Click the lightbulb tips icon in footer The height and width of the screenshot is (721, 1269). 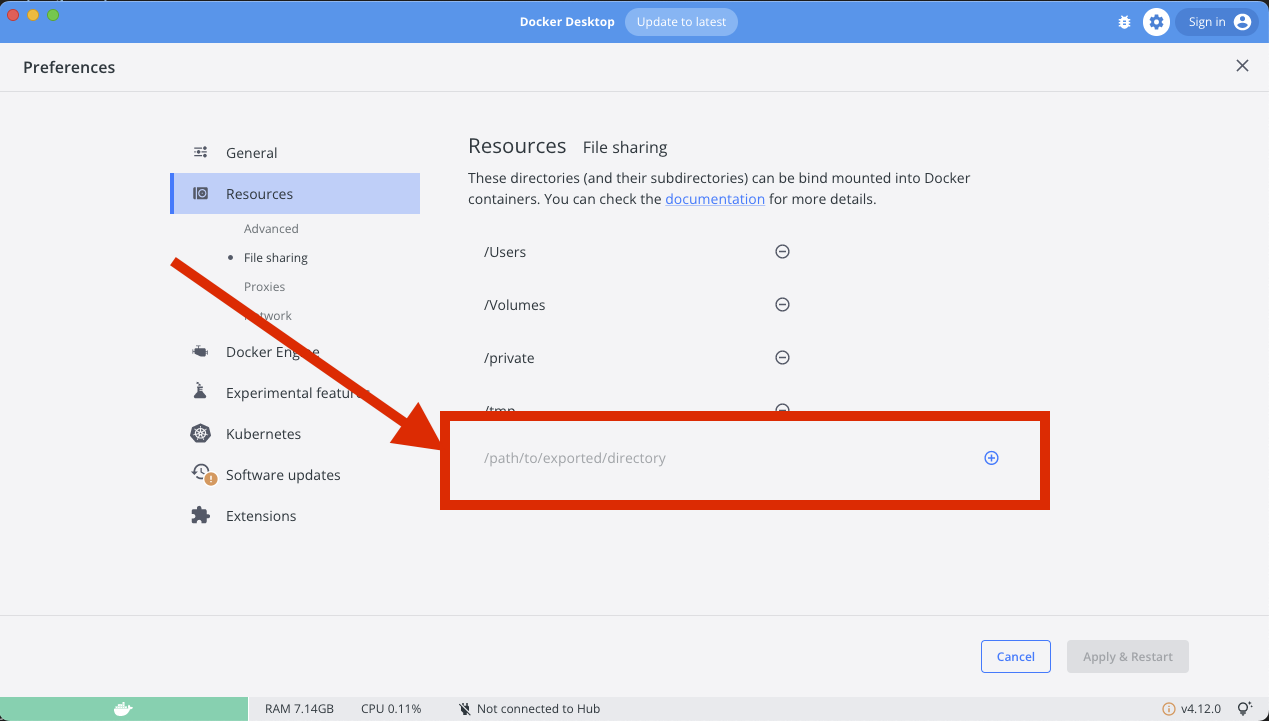[1245, 709]
